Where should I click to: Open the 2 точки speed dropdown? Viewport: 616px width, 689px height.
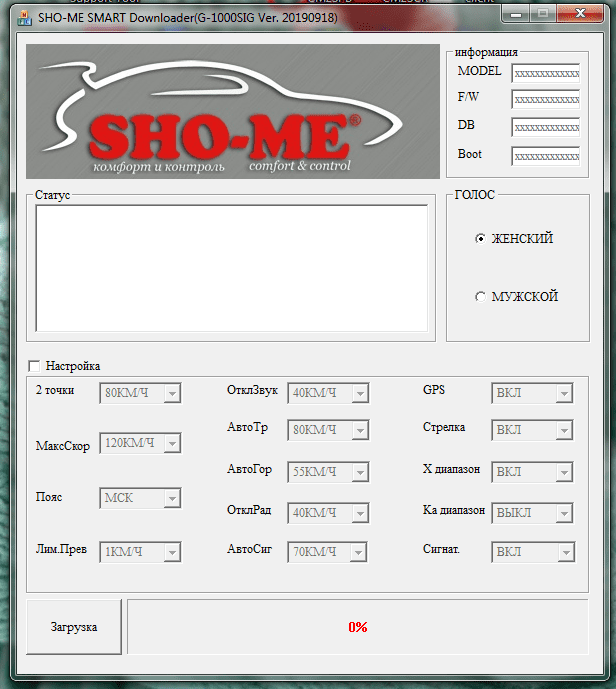140,393
